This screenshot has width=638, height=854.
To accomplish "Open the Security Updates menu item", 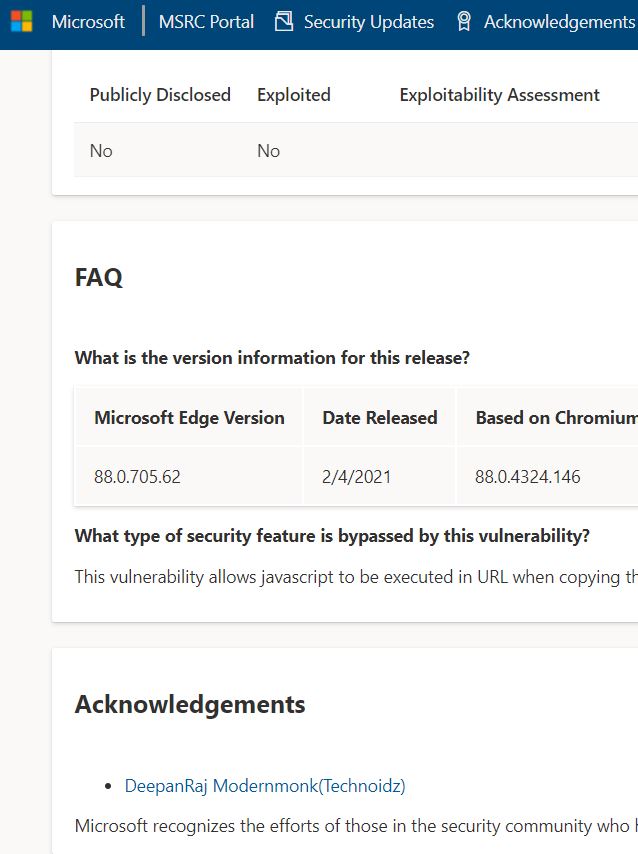I will pyautogui.click(x=369, y=22).
